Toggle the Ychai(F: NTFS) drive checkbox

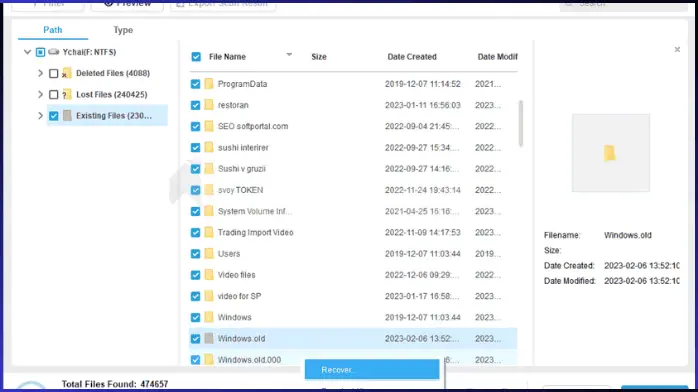click(x=41, y=52)
